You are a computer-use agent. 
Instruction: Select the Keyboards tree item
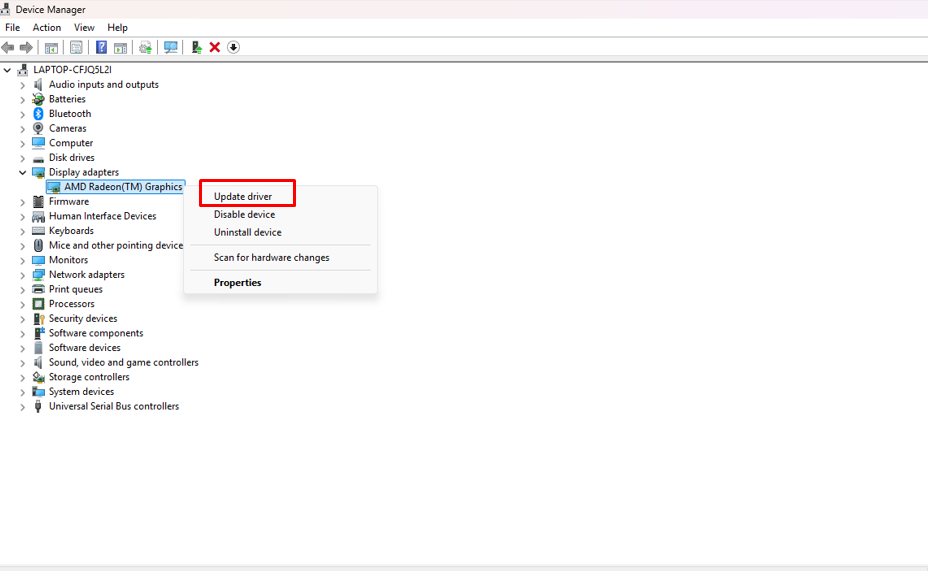point(71,231)
